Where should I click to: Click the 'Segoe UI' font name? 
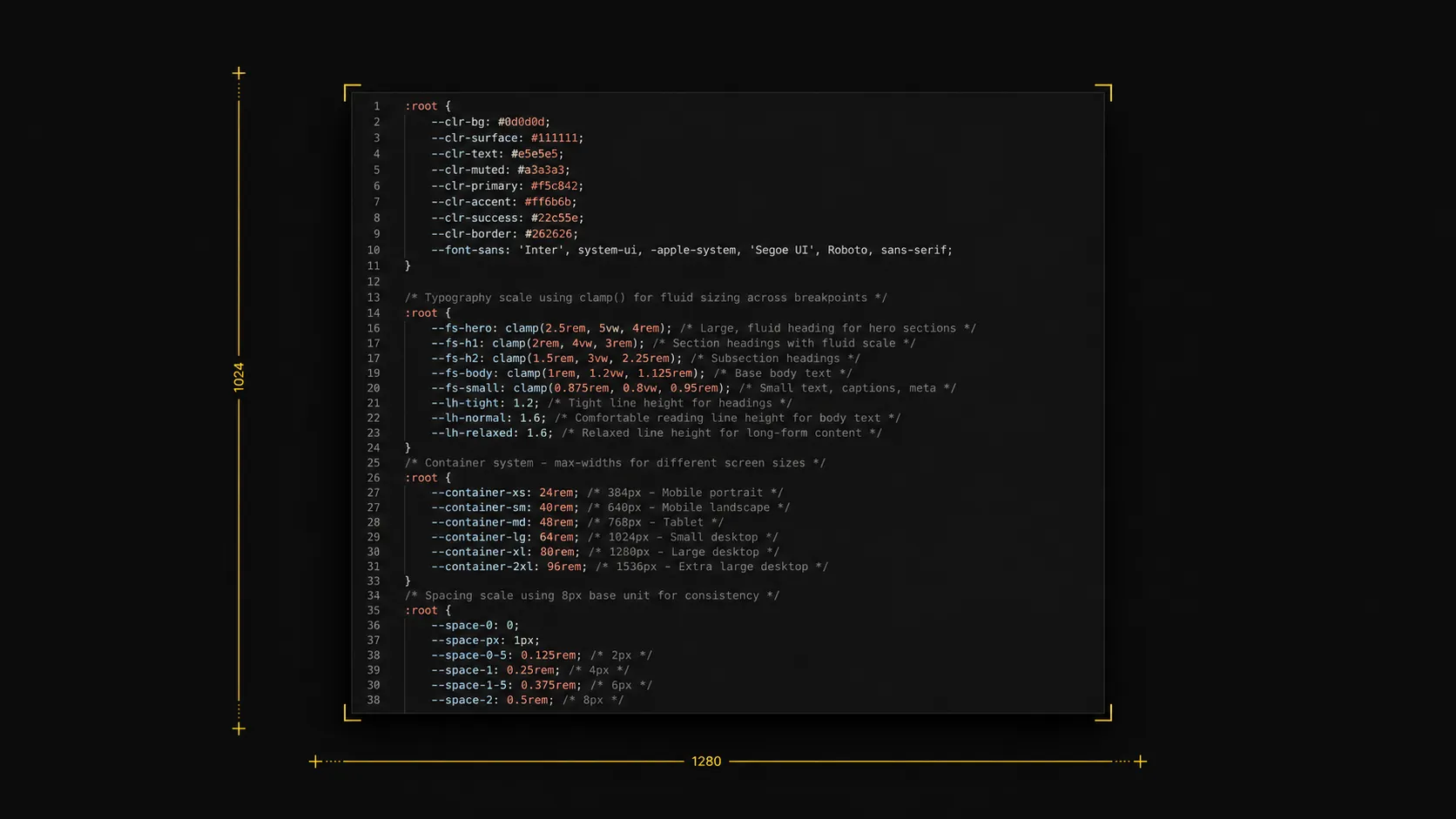click(784, 250)
